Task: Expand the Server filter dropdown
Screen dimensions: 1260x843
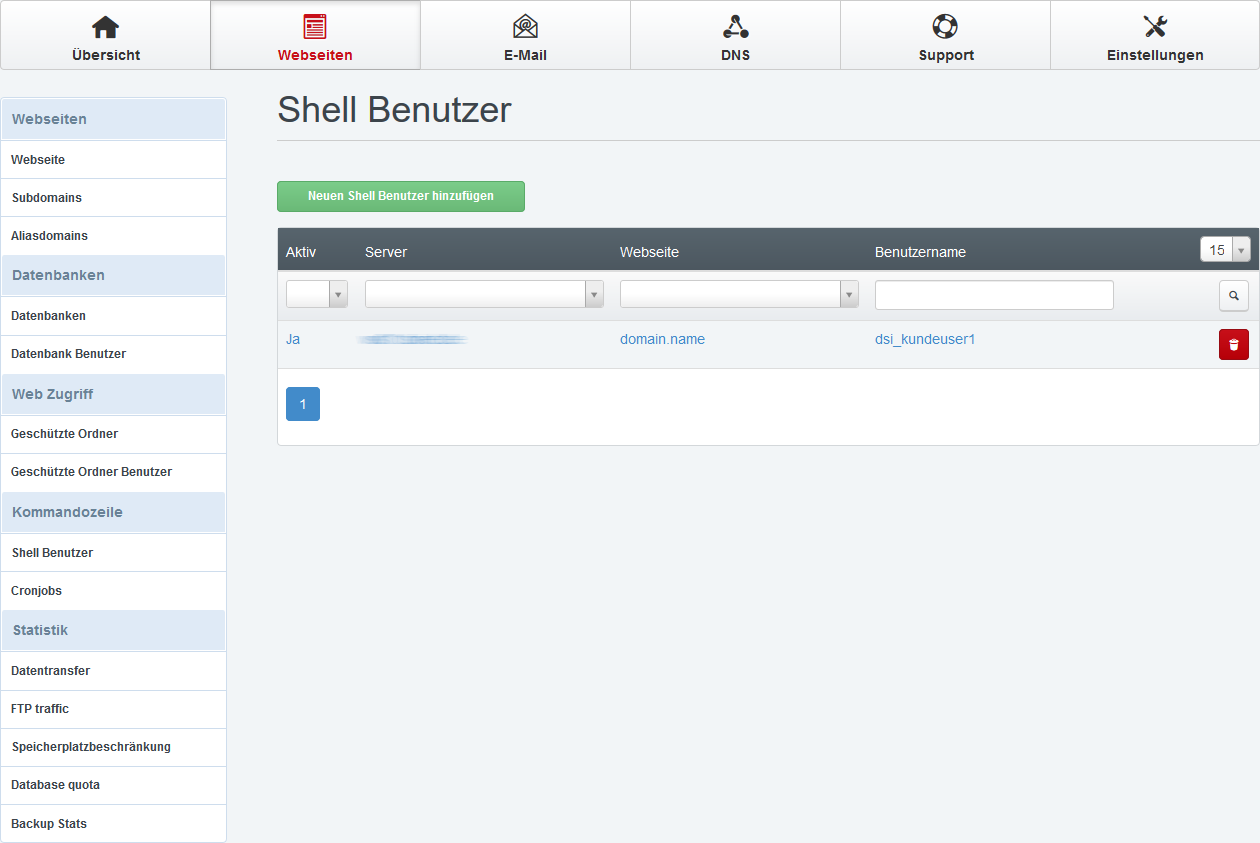Action: coord(484,294)
